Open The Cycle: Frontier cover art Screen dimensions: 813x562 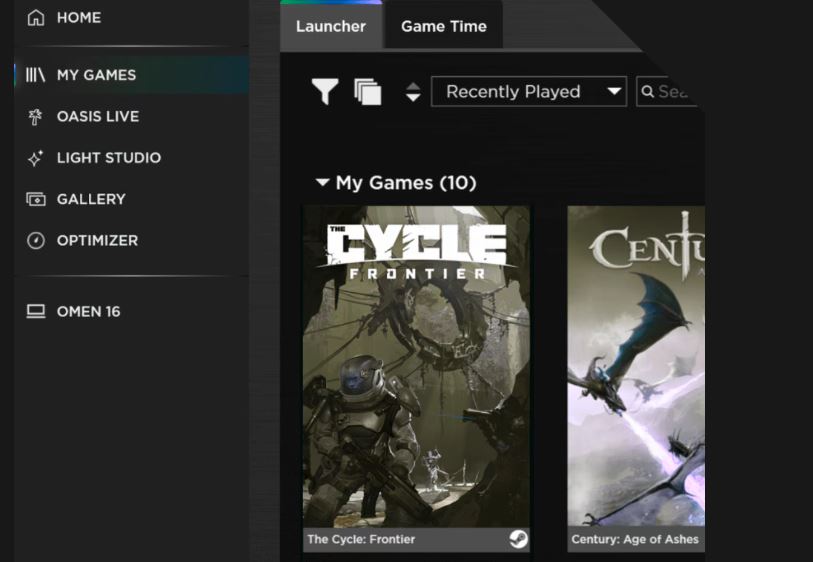tap(416, 367)
